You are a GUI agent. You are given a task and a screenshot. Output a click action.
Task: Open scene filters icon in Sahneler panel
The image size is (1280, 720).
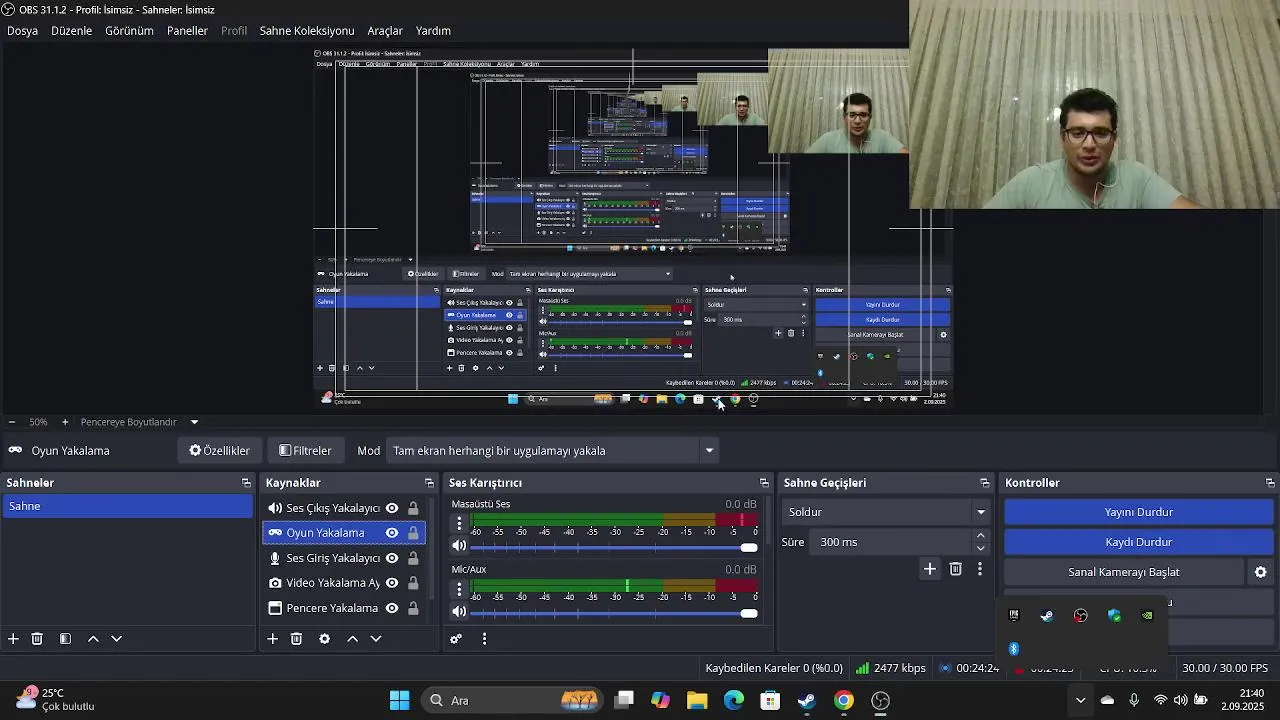65,639
